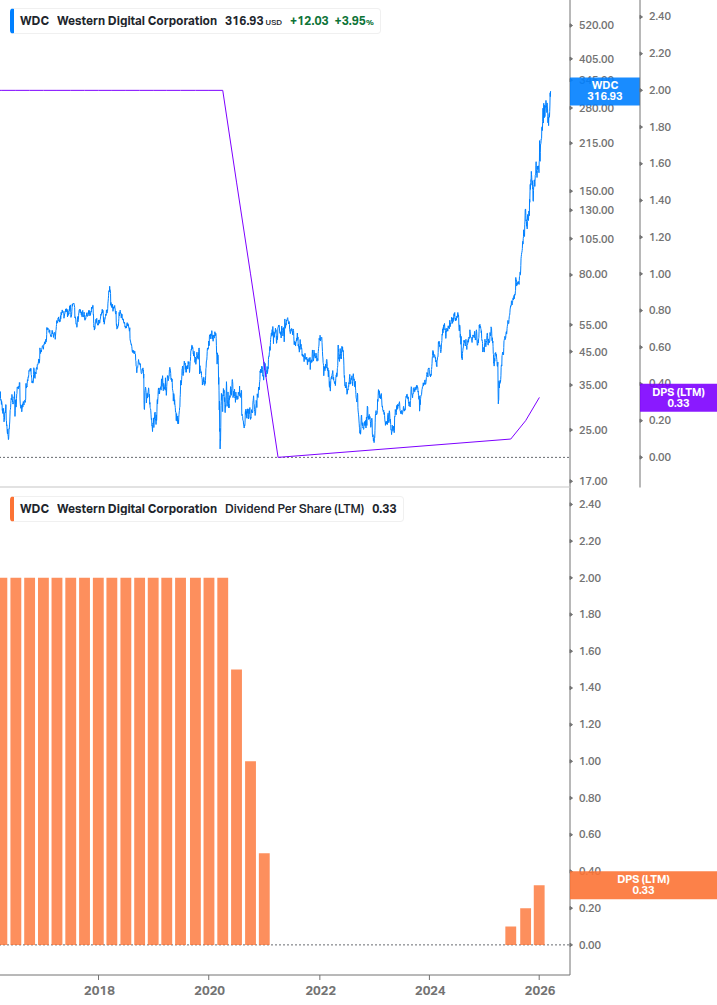Screen dimensions: 717x1005
Task: Click the blue WDC legend color marker
Action: coord(12,21)
